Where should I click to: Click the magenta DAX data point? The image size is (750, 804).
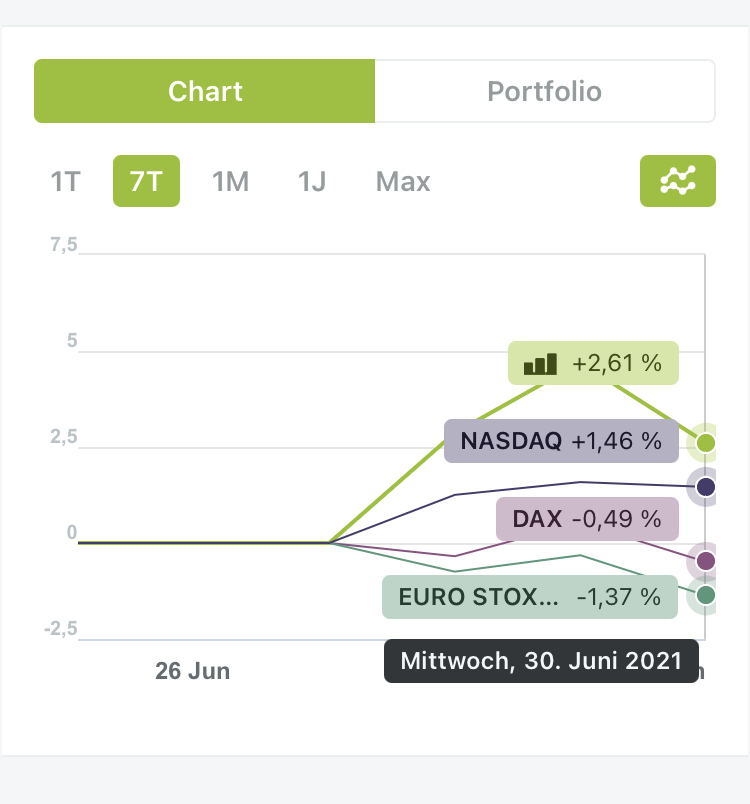click(x=706, y=560)
